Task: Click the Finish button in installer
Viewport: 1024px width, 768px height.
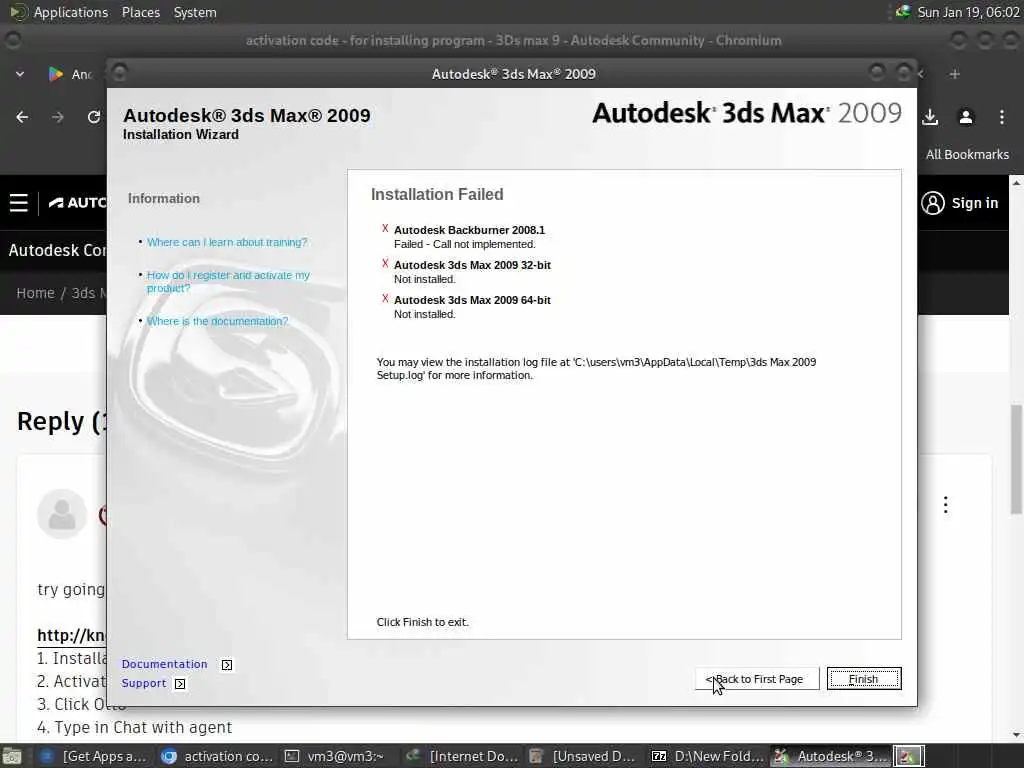Action: click(863, 679)
